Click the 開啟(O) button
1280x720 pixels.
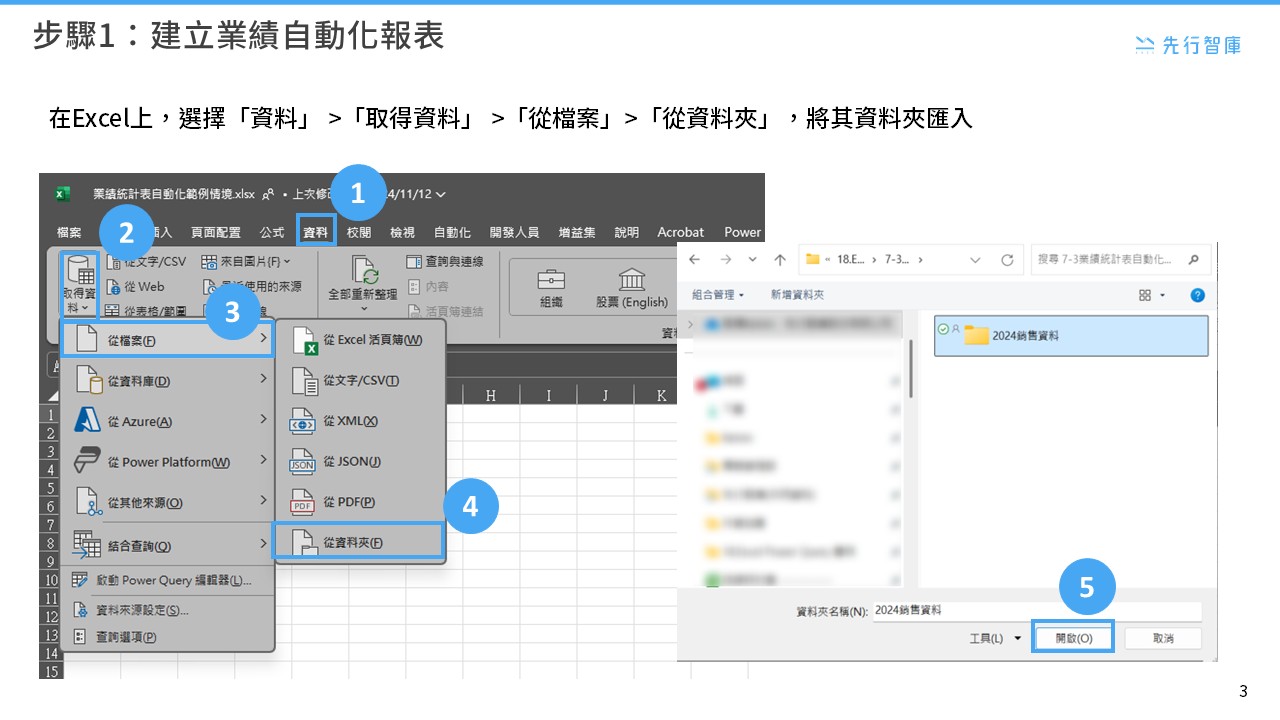coord(1072,637)
